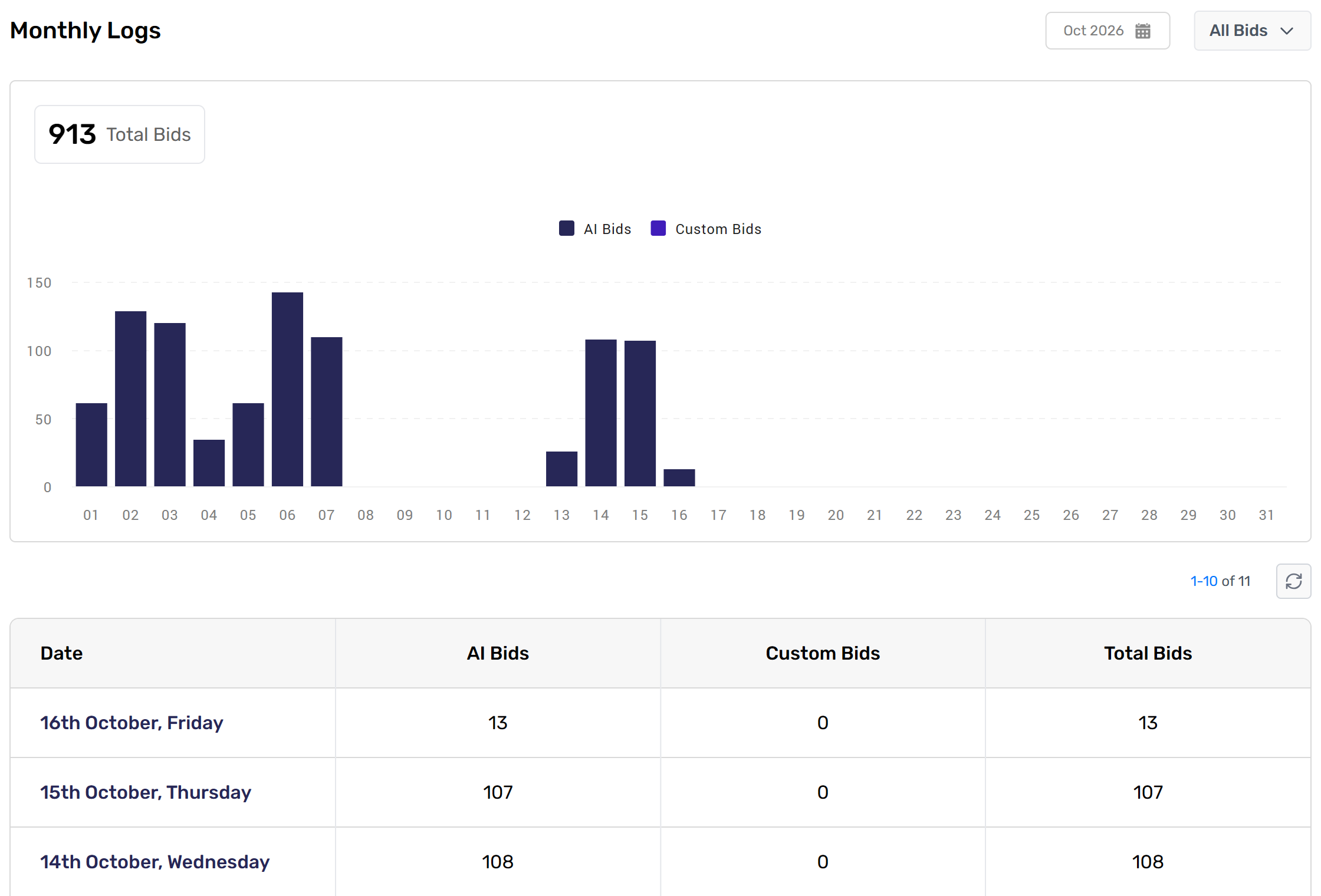Click Total Bids value 108 for 14th October
The height and width of the screenshot is (896, 1321).
point(1148,862)
